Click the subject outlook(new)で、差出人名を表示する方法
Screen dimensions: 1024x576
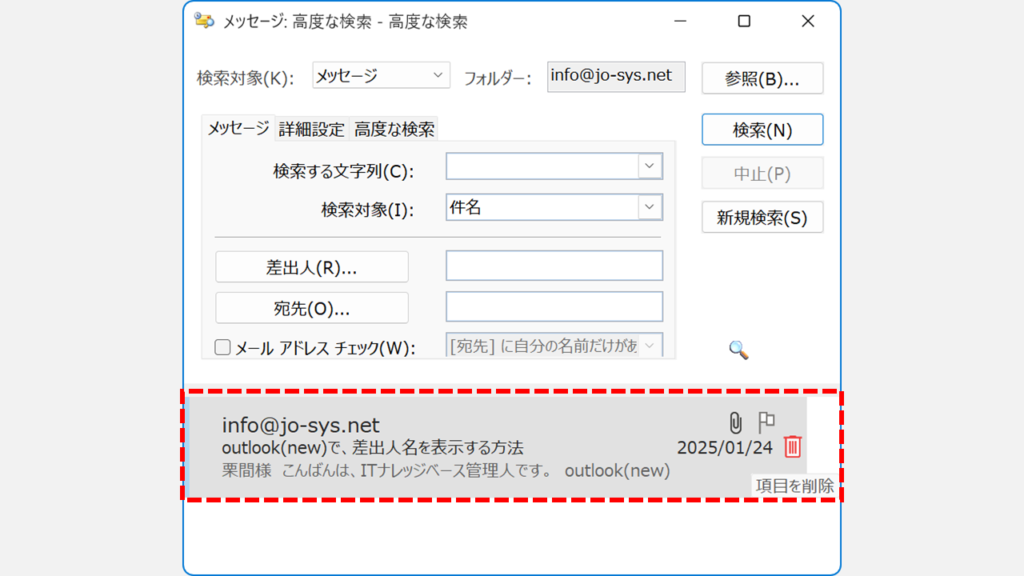tap(372, 447)
